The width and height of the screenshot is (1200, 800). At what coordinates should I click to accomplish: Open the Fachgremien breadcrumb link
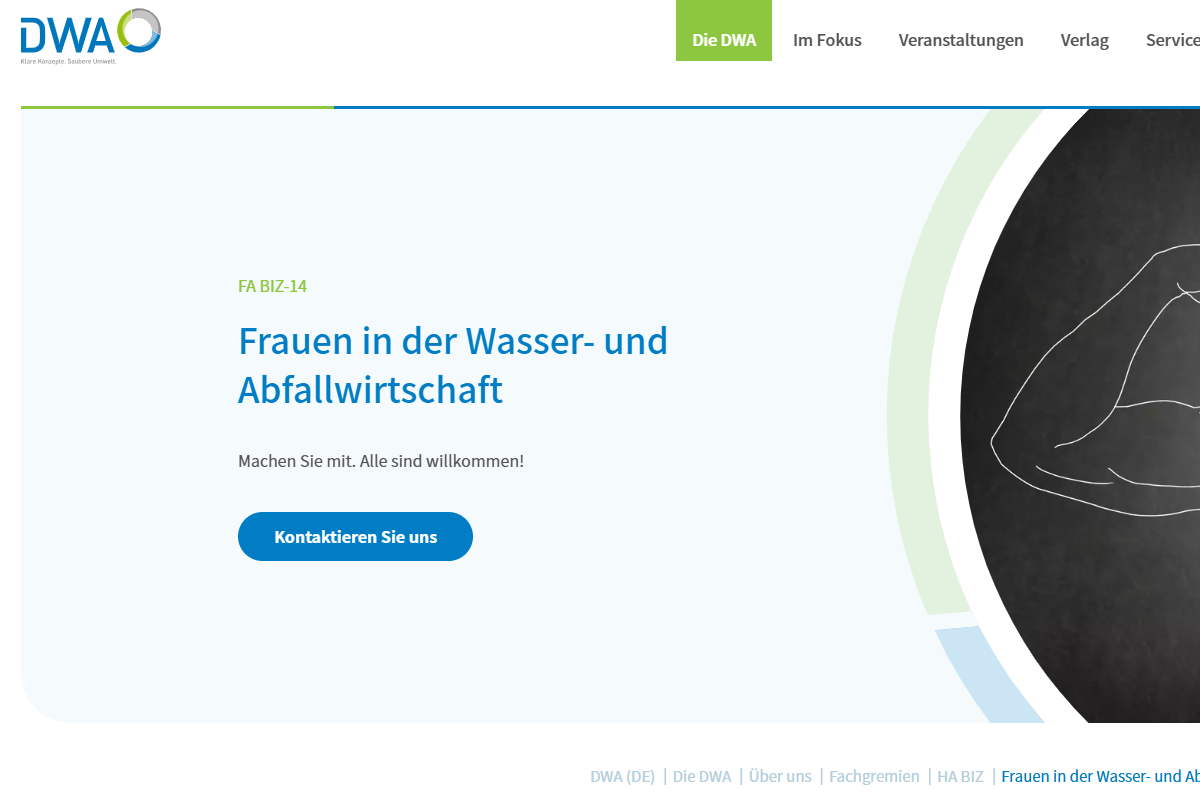[874, 776]
